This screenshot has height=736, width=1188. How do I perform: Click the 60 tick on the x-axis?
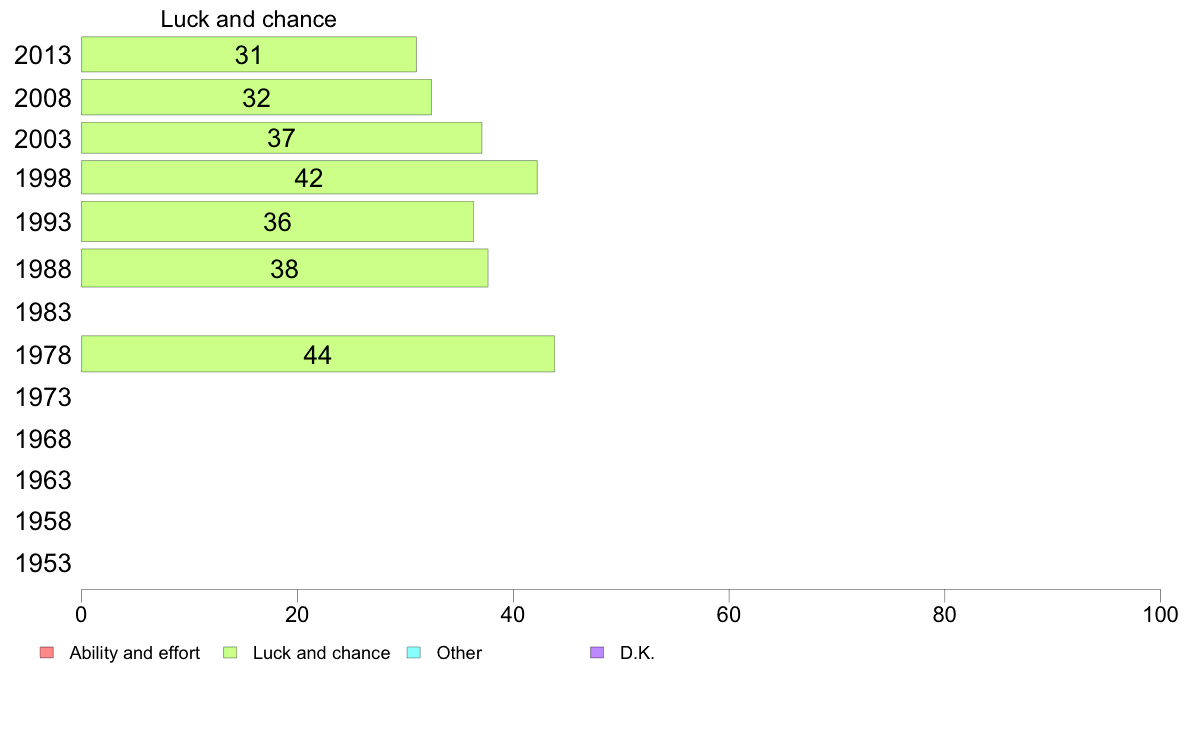click(x=729, y=614)
